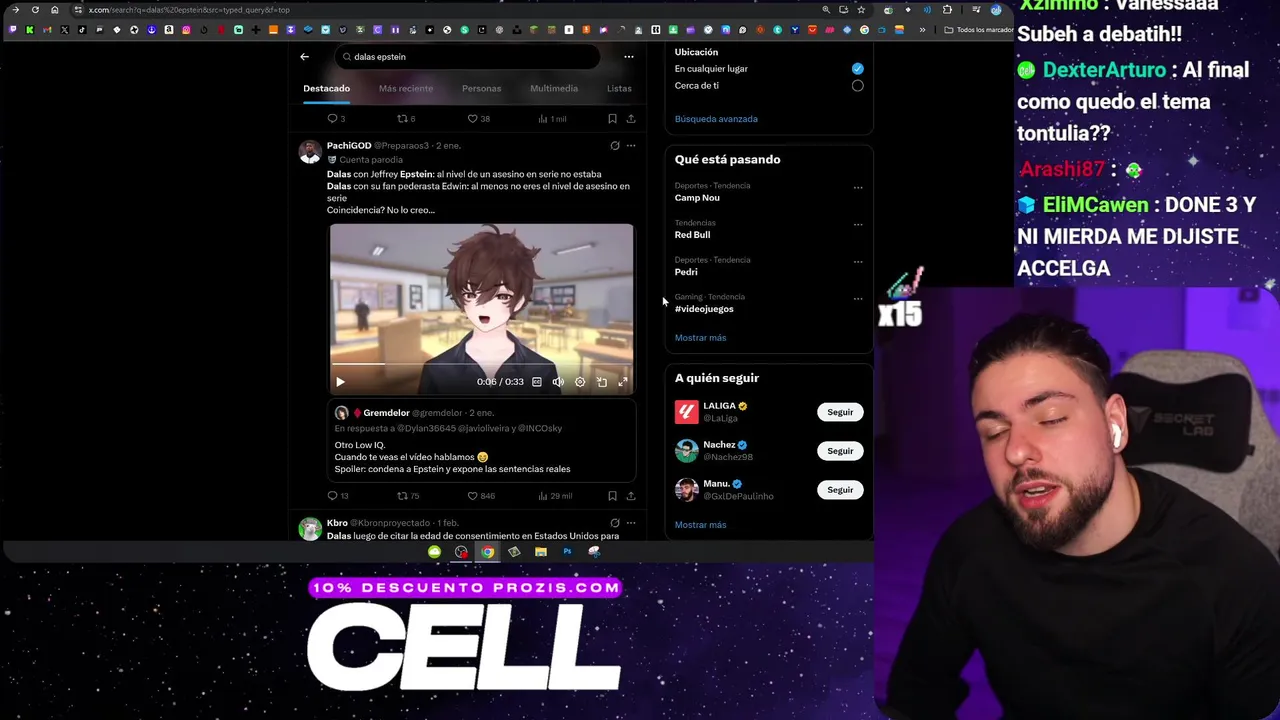Repost PachiGOD's post with 75 reposts

[408, 496]
